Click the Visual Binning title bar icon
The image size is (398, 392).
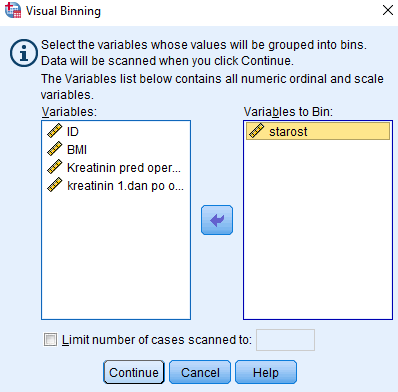tap(13, 10)
